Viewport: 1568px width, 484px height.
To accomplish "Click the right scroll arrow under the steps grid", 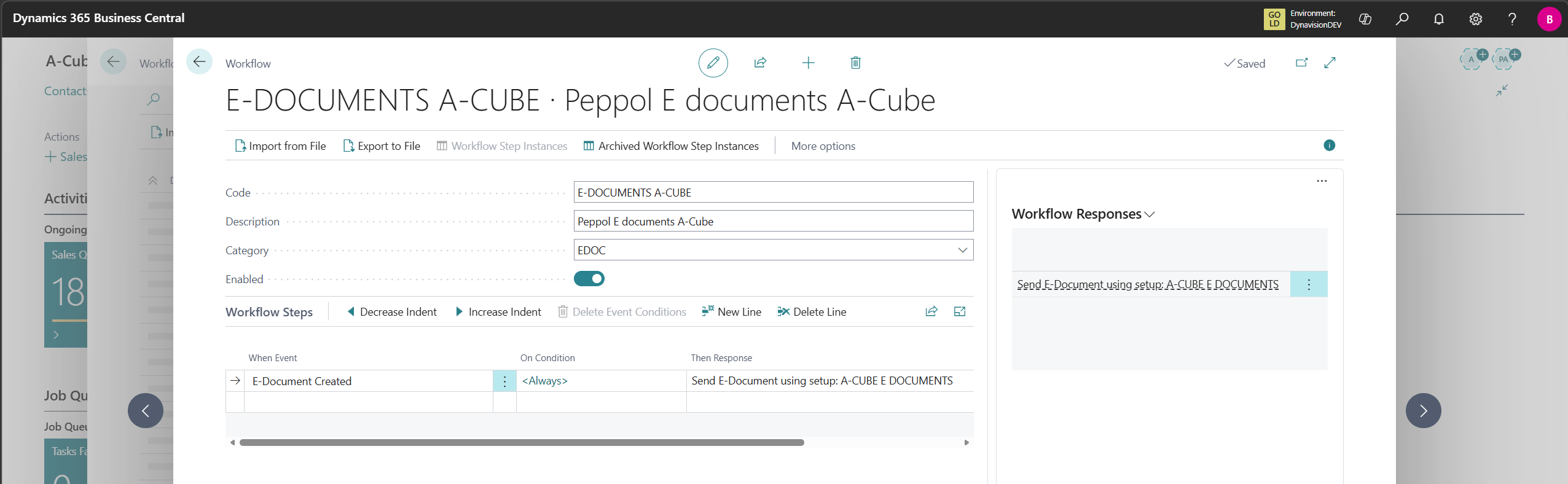I will click(966, 442).
